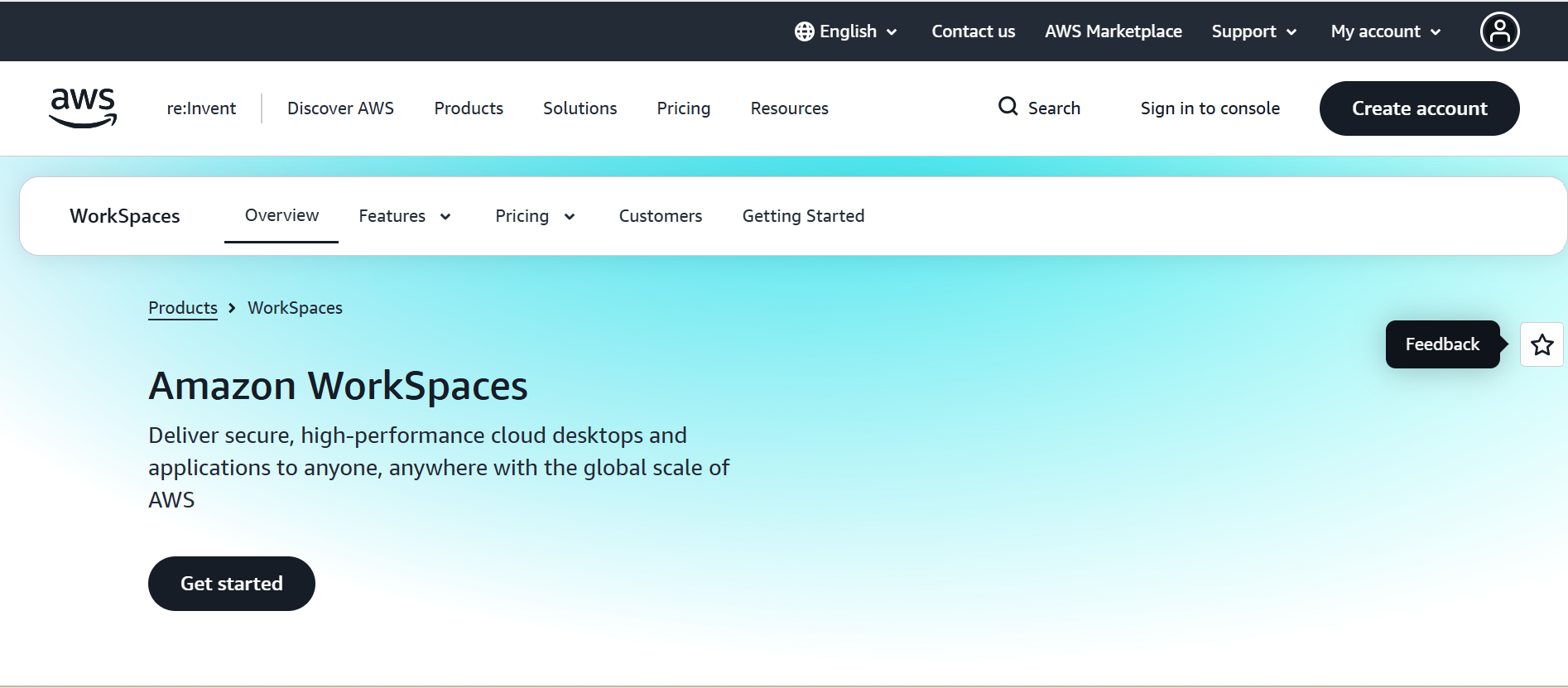Open the Customers tab
1568x688 pixels.
(660, 216)
